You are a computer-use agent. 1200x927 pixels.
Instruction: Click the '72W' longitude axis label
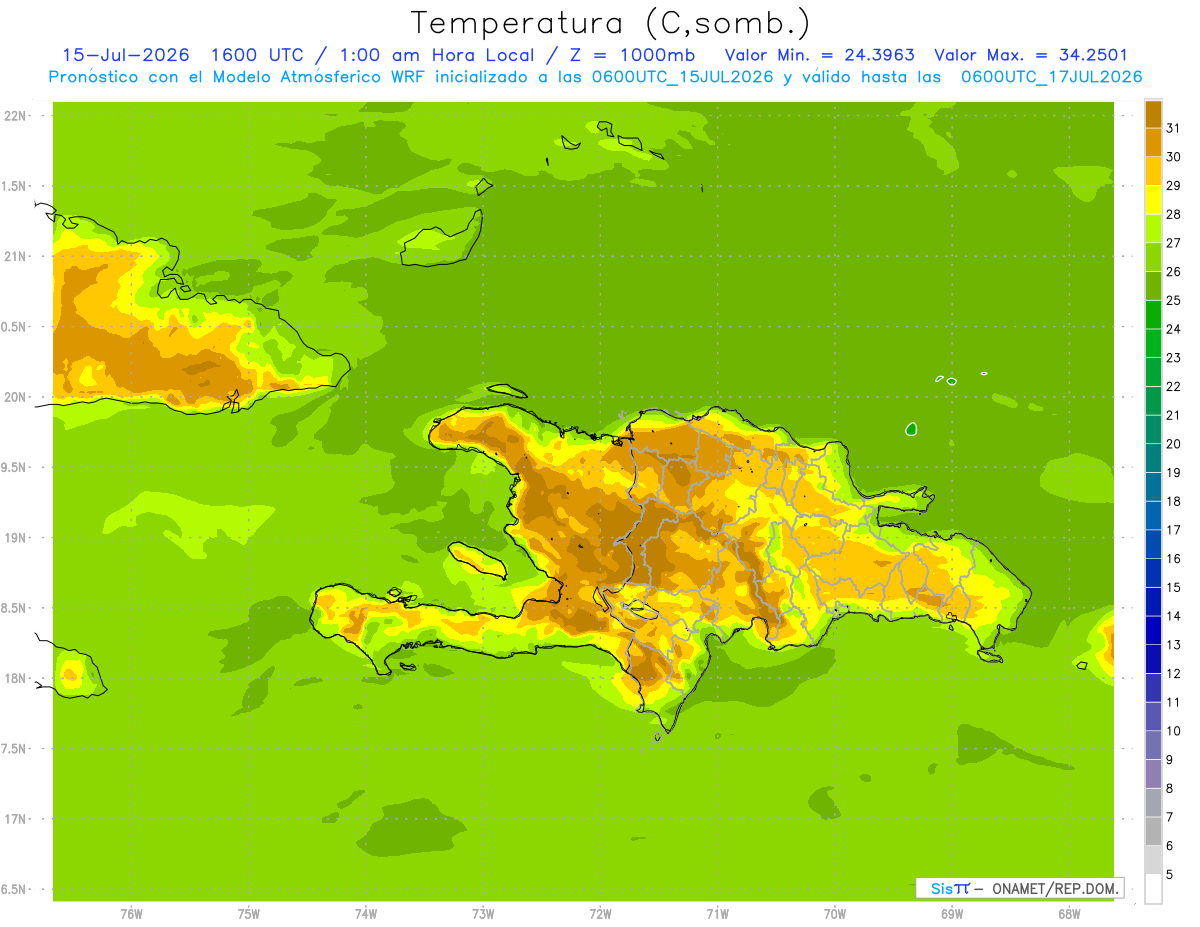pos(600,914)
